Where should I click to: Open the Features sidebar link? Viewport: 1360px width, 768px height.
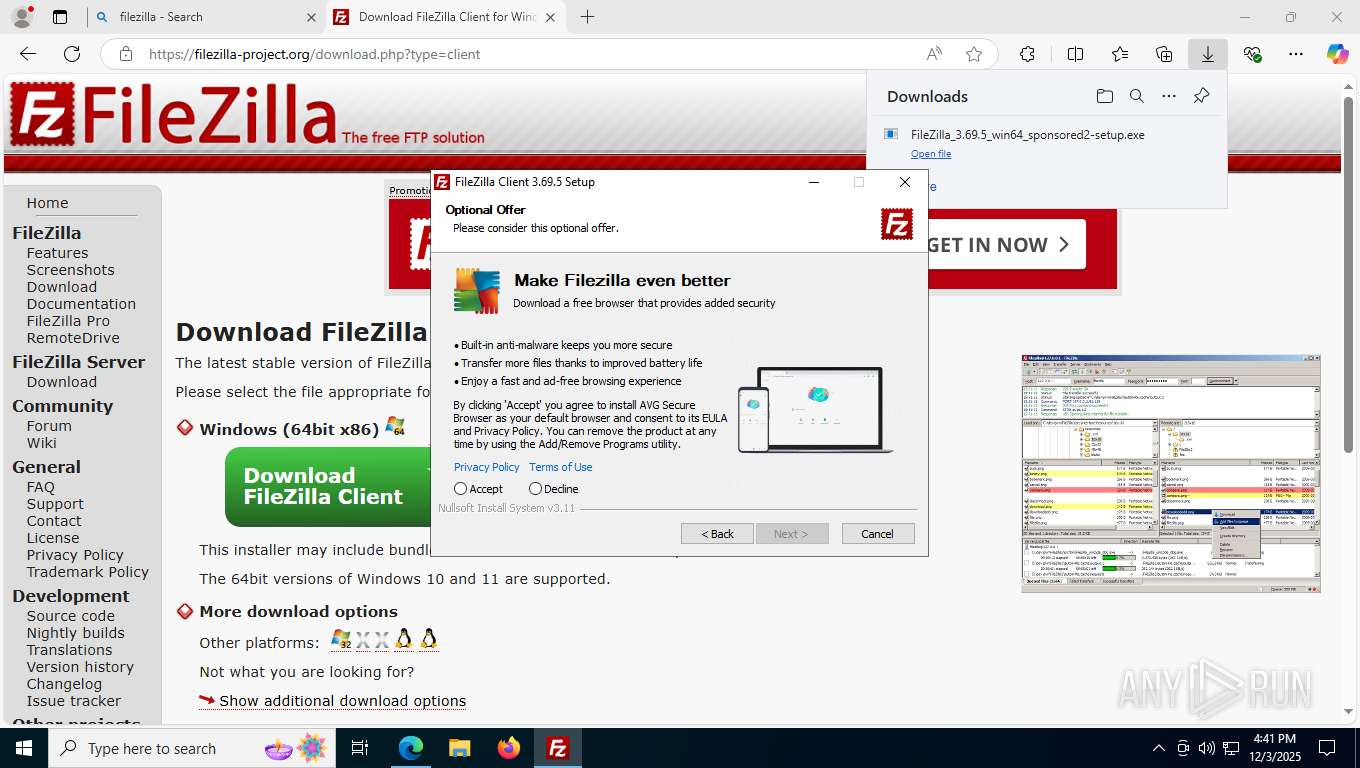click(x=57, y=253)
